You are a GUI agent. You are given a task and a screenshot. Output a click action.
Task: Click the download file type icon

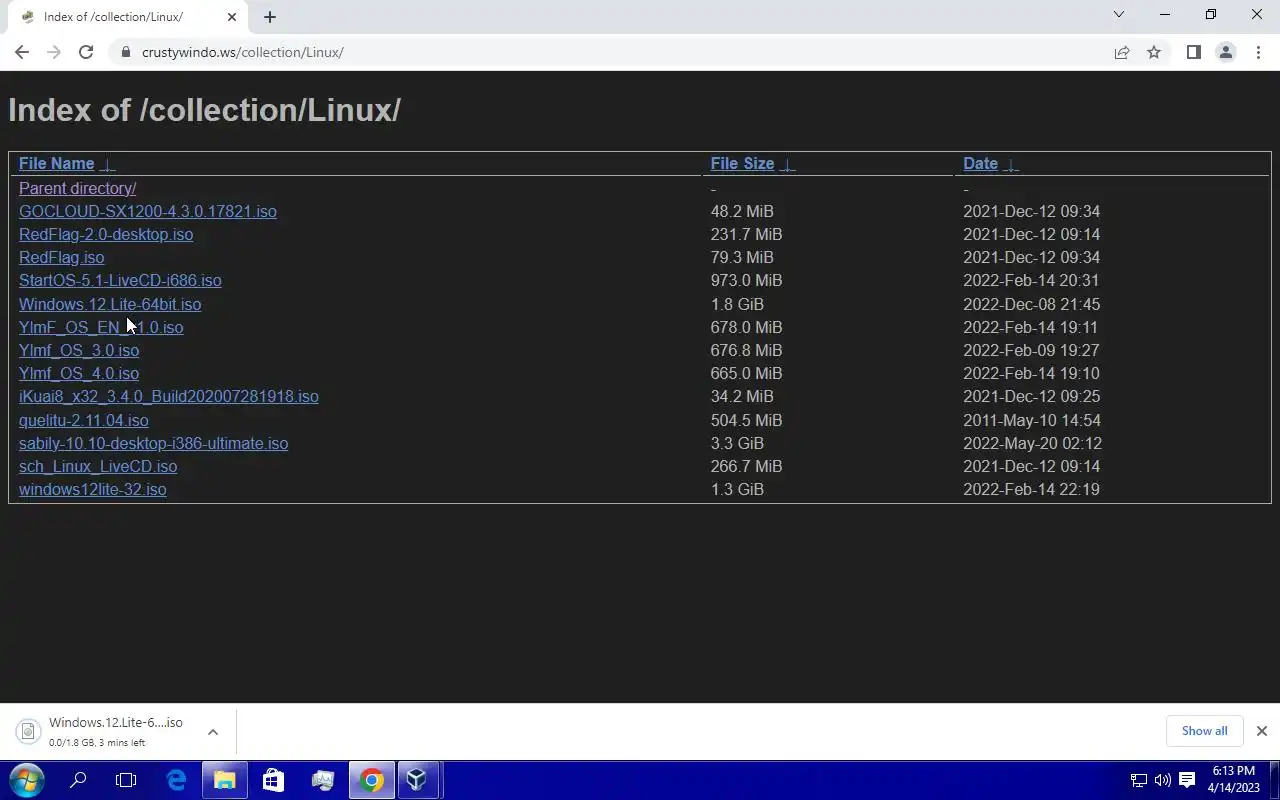pos(28,732)
